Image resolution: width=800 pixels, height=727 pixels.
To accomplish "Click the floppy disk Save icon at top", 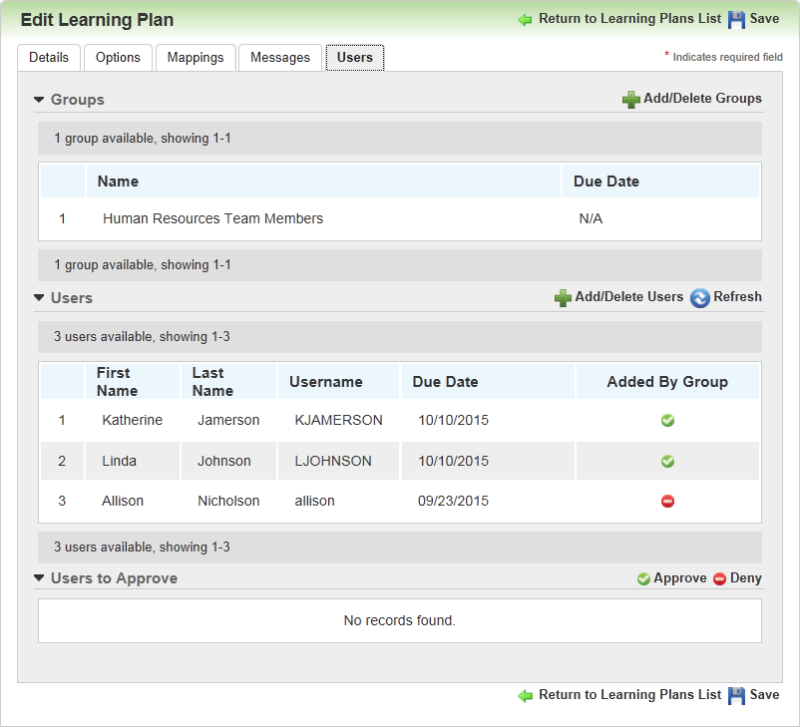I will (x=736, y=20).
